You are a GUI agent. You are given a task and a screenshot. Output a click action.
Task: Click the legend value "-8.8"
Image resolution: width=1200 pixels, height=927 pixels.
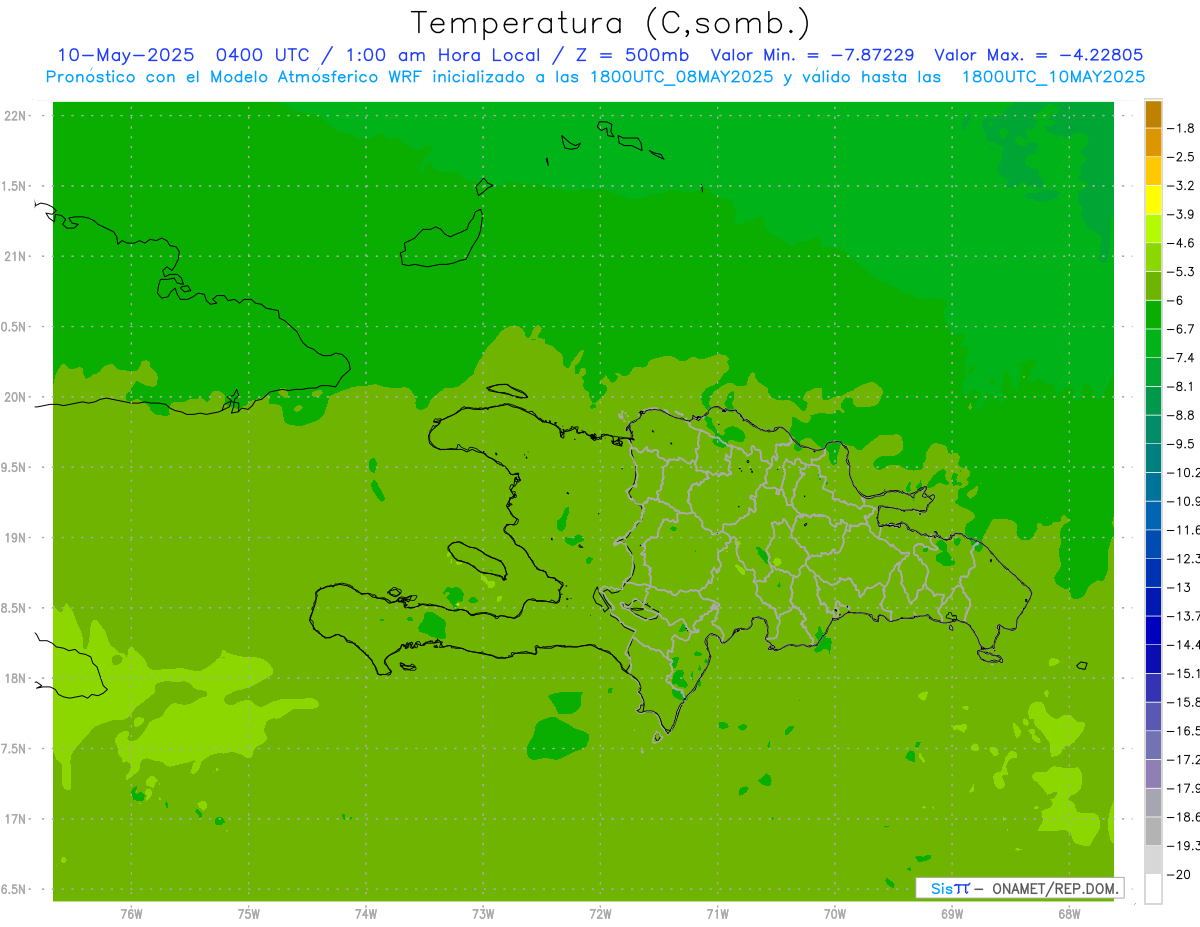click(1181, 415)
